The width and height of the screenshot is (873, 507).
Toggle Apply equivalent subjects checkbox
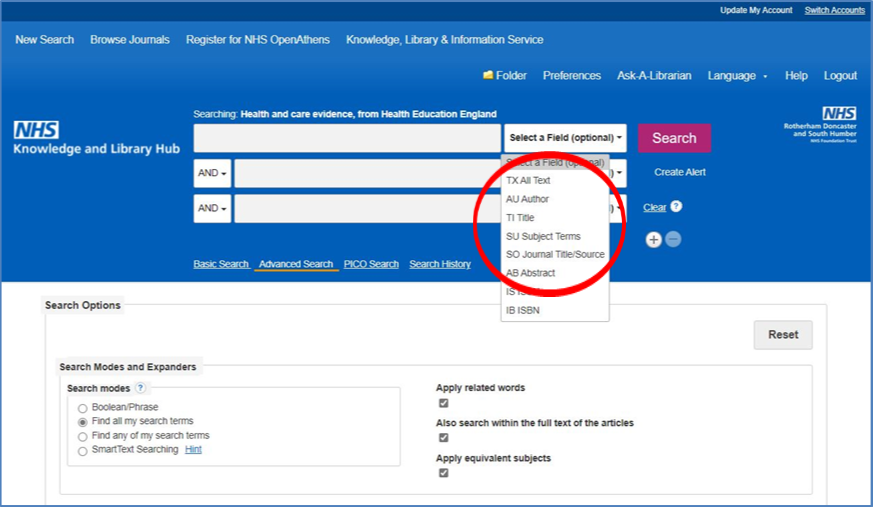pos(443,472)
